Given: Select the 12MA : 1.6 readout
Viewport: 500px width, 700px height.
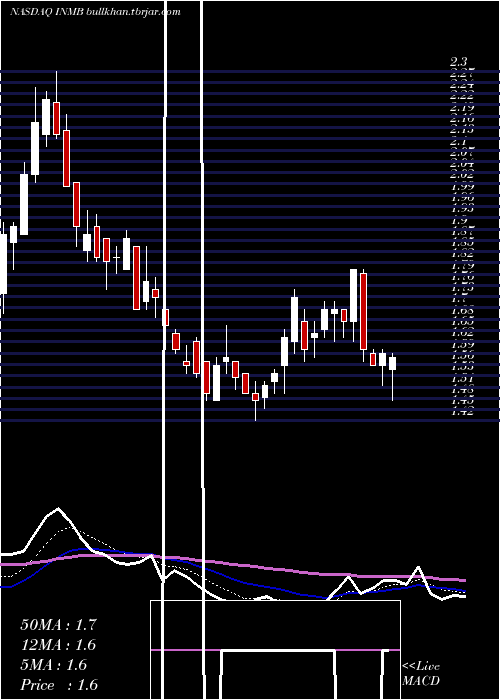Looking at the screenshot, I should pos(58,645).
